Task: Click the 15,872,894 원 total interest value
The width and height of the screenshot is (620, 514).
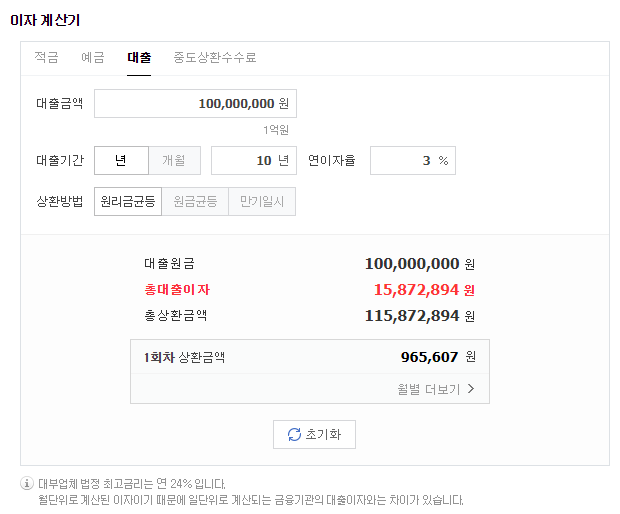Action: (x=424, y=290)
